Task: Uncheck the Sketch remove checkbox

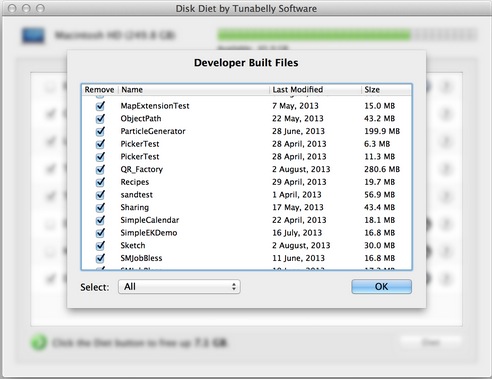Action: tap(100, 245)
